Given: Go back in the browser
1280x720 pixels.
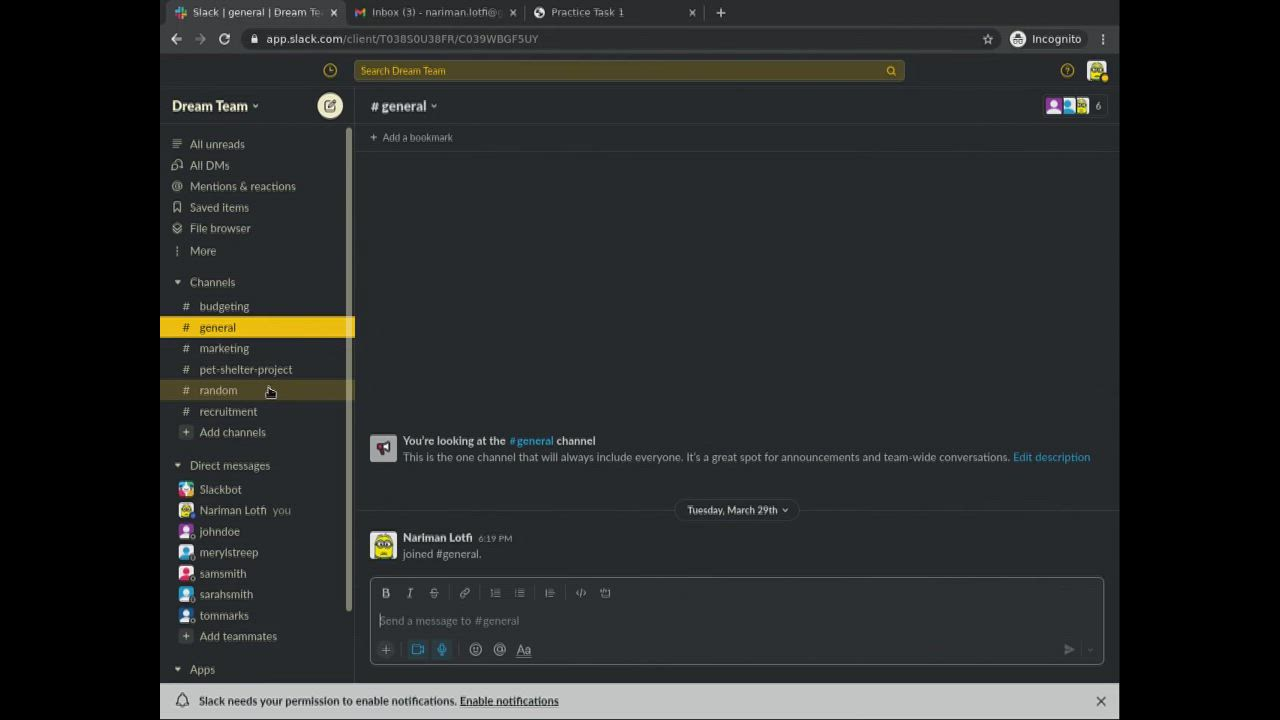Looking at the screenshot, I should click(176, 39).
